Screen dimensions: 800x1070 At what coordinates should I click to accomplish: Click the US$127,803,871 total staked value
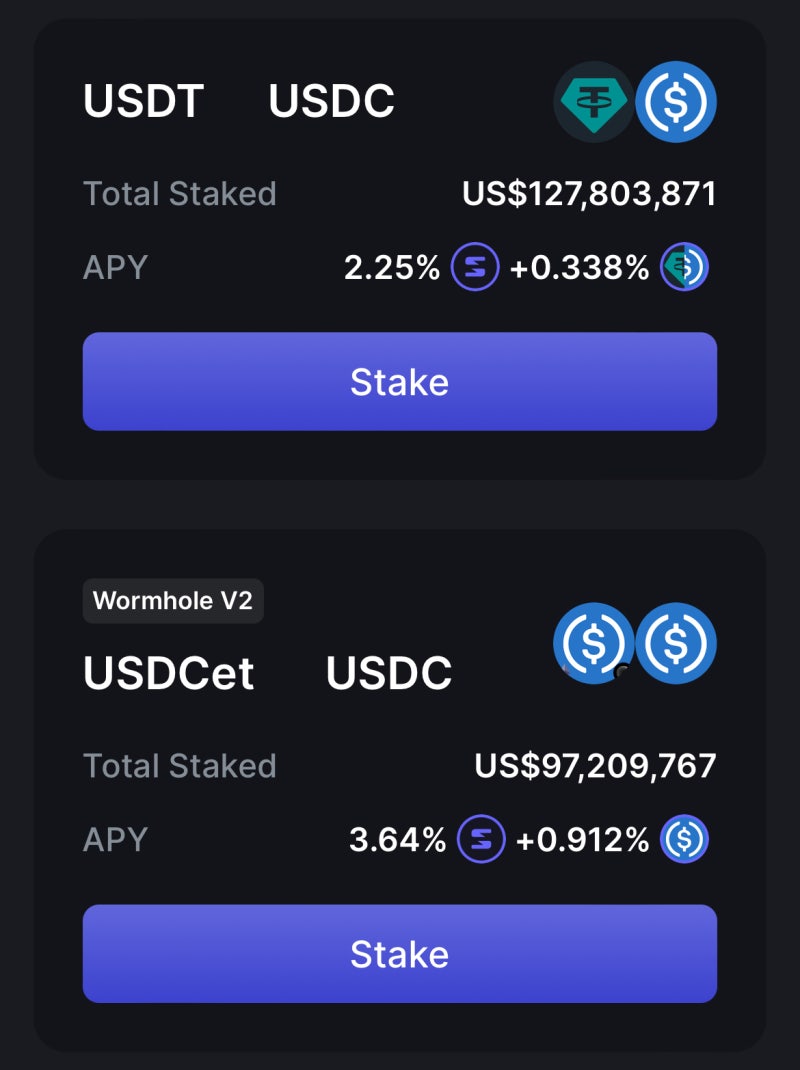click(x=589, y=194)
